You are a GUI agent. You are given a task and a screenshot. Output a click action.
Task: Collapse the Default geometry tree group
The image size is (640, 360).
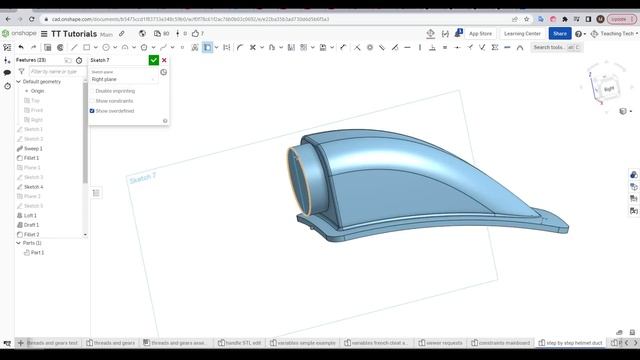(x=18, y=82)
